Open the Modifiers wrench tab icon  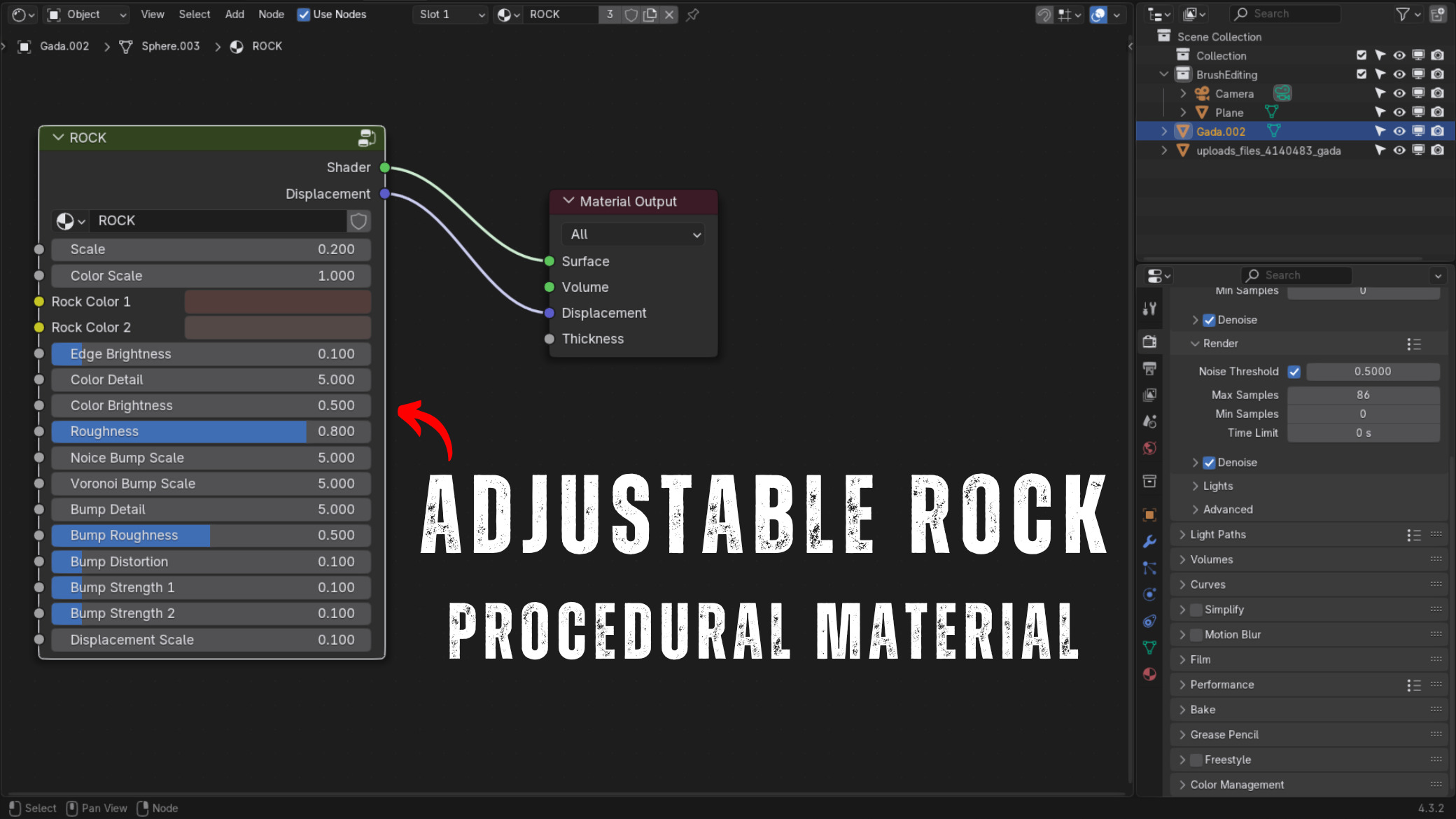1149,541
